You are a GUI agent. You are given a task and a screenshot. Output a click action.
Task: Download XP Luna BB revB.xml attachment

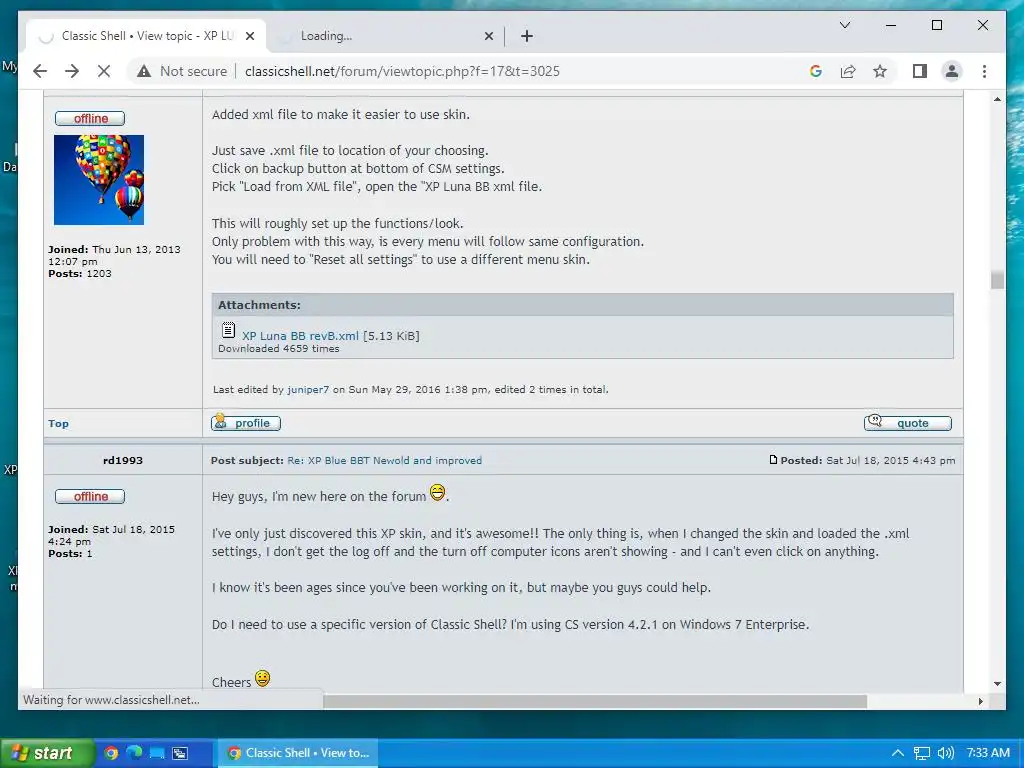click(300, 336)
